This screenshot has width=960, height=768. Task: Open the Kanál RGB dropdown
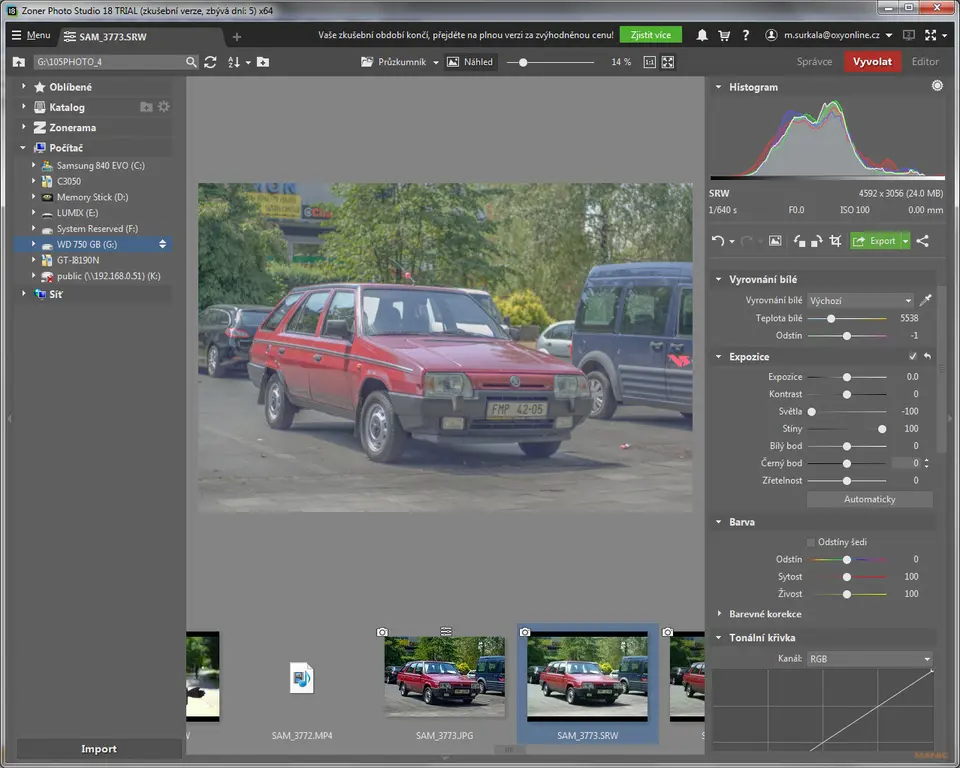pyautogui.click(x=869, y=659)
